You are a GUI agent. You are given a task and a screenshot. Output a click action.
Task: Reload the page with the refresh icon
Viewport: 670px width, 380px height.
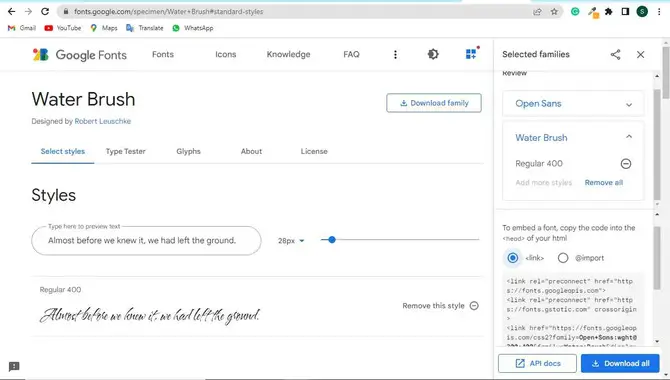click(x=45, y=12)
